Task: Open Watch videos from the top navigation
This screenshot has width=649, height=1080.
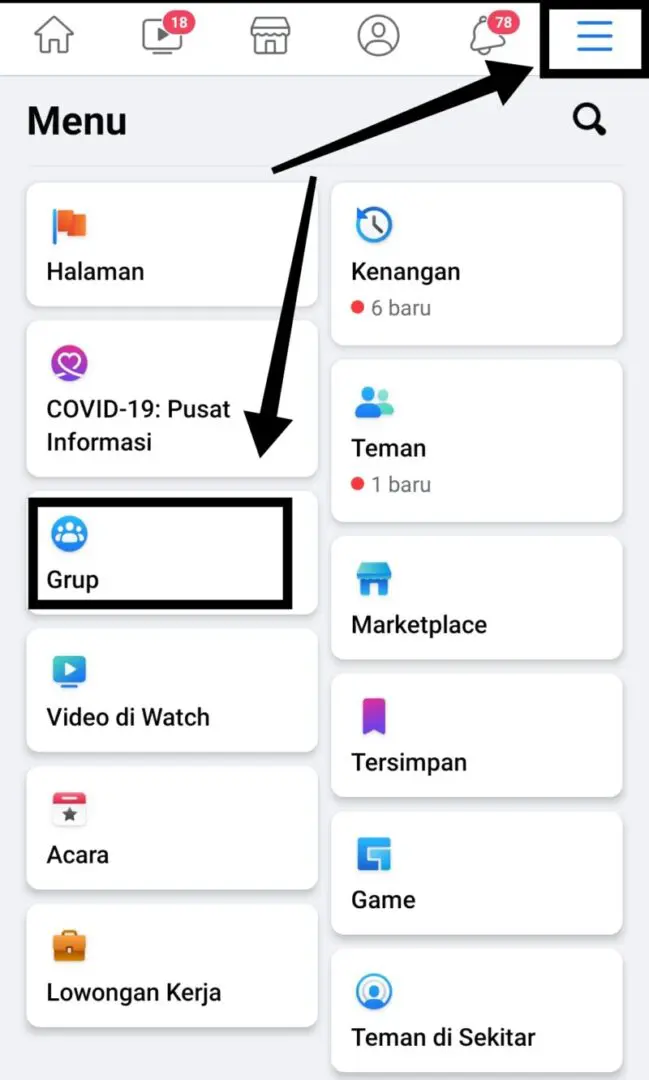Action: pyautogui.click(x=160, y=36)
